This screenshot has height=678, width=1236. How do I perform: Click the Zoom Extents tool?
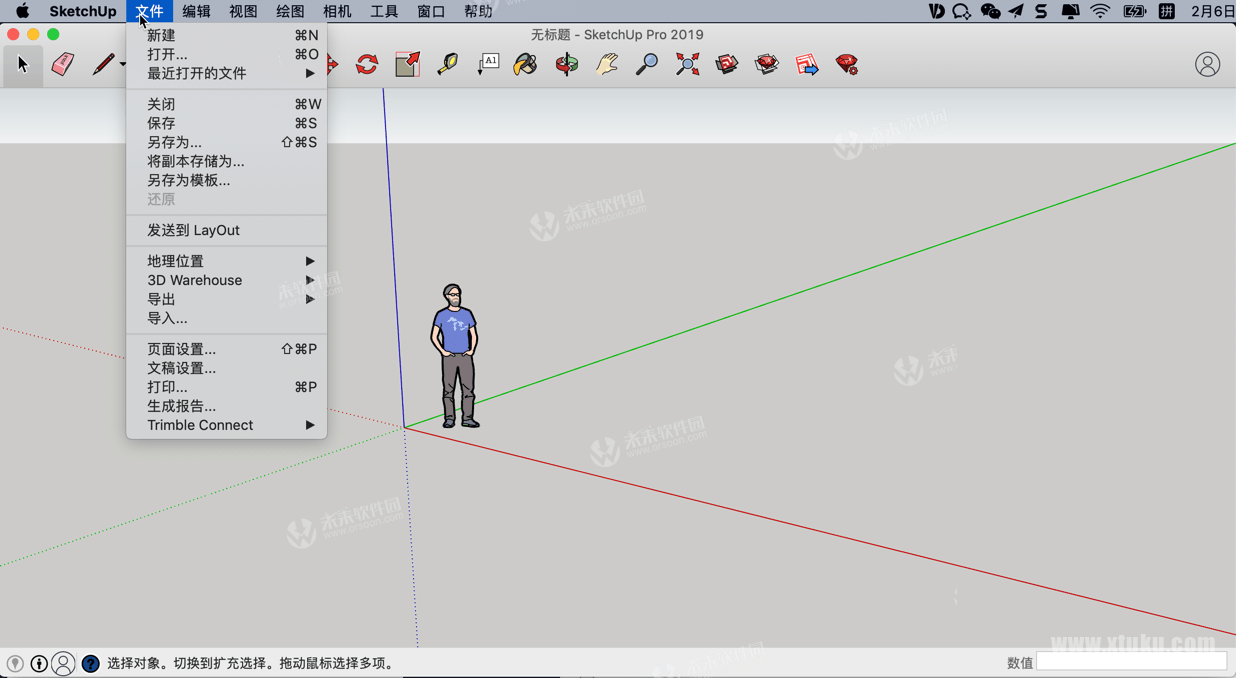[x=687, y=65]
